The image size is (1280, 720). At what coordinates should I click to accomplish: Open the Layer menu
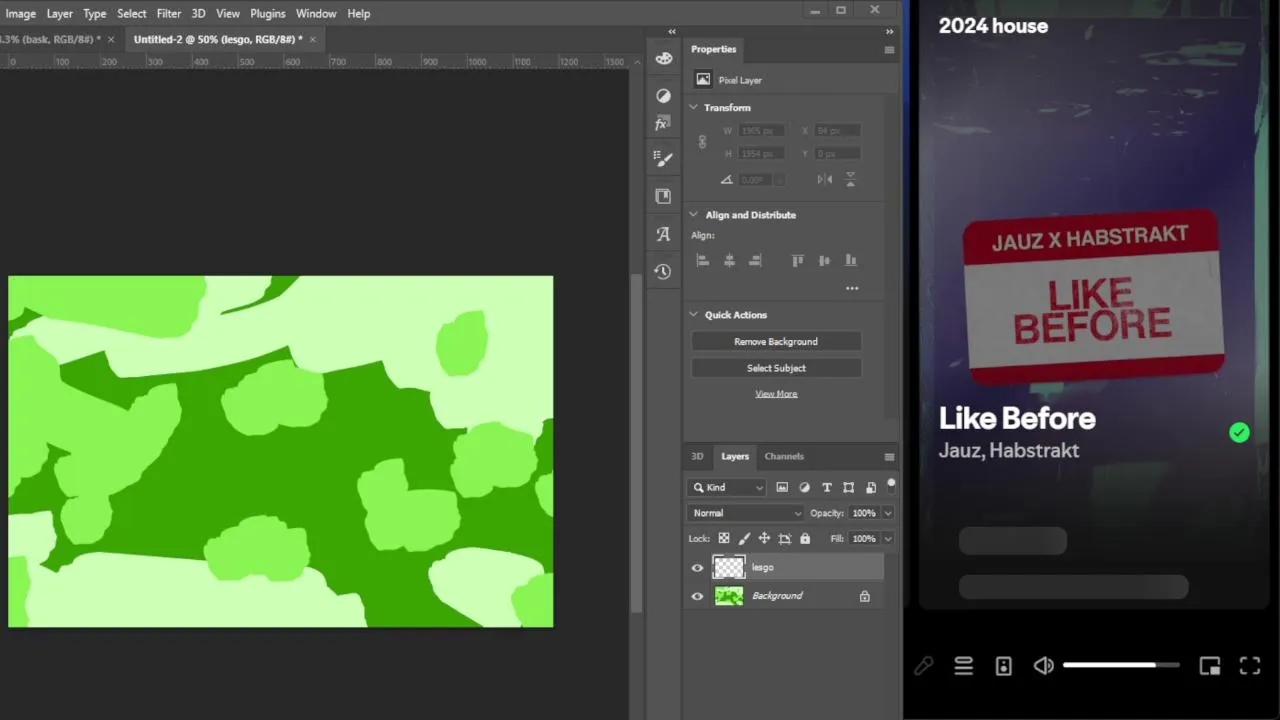(x=60, y=13)
